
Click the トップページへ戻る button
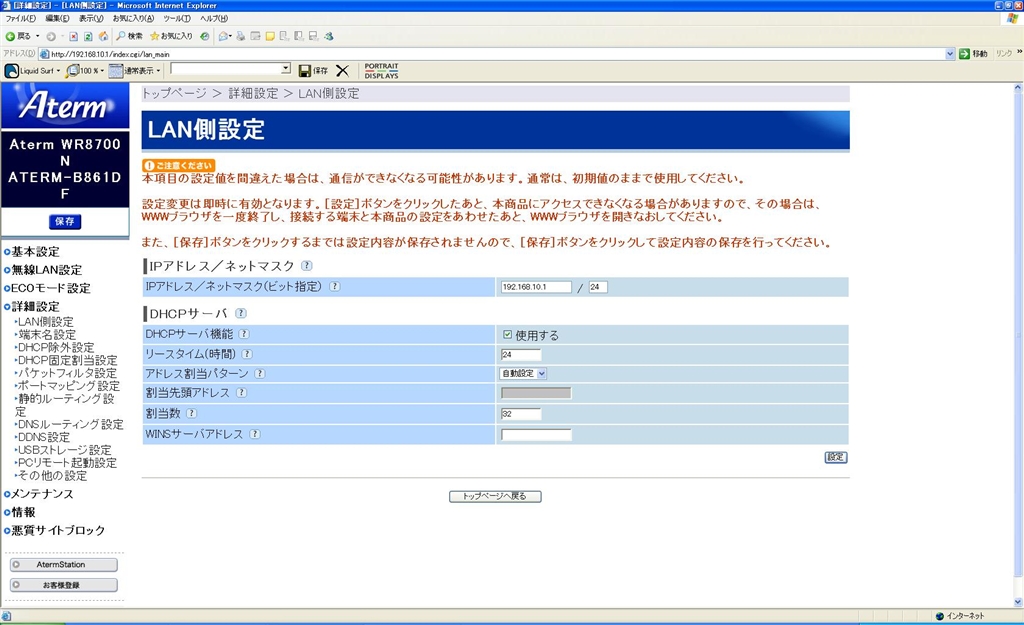pos(495,496)
